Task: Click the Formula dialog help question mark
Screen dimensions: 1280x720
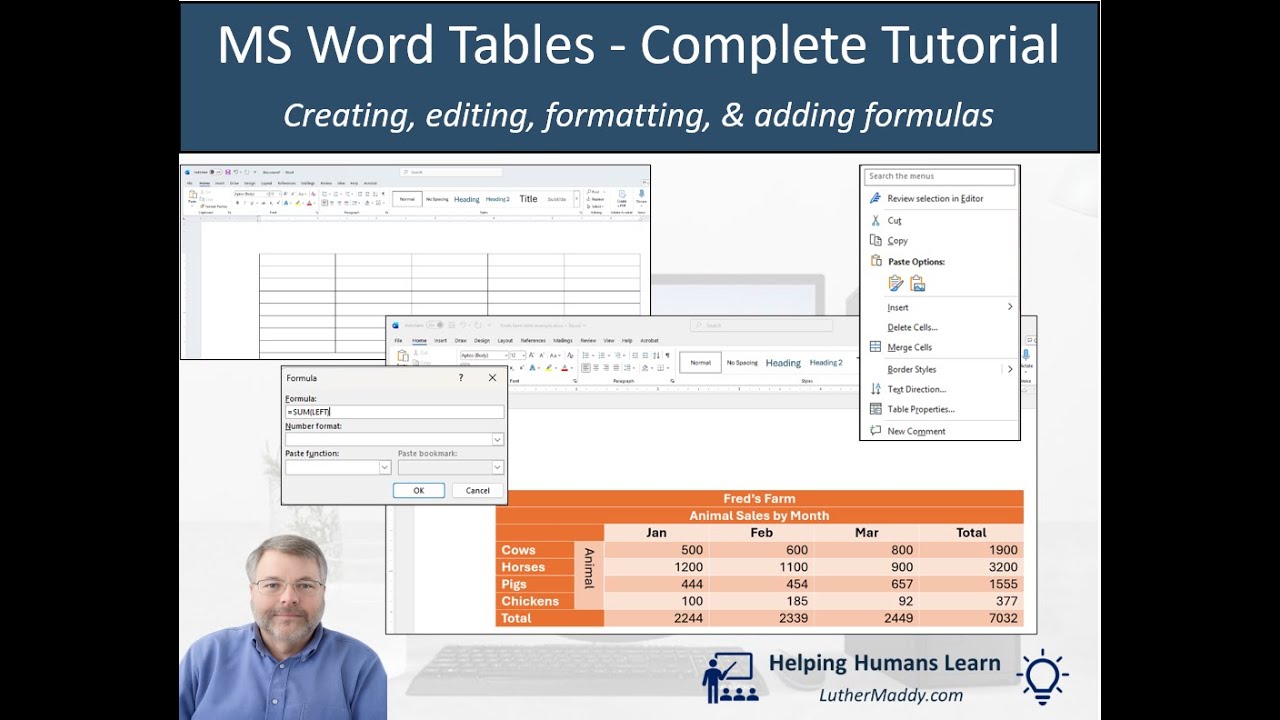Action: pos(461,378)
